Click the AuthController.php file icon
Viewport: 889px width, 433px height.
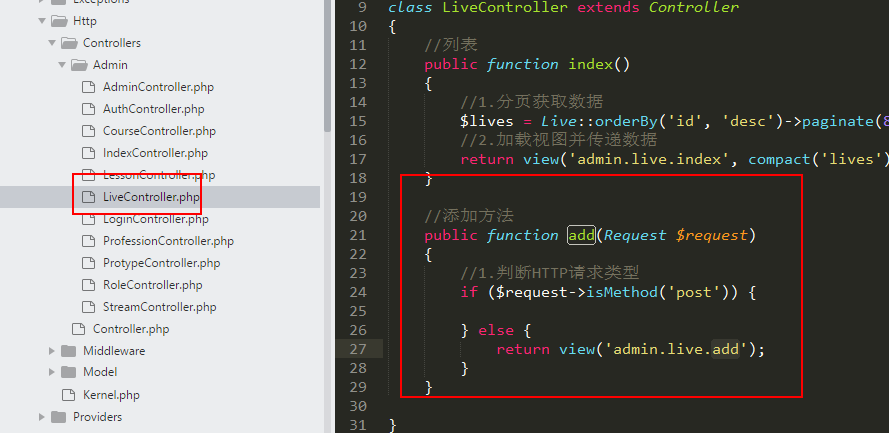pos(88,109)
